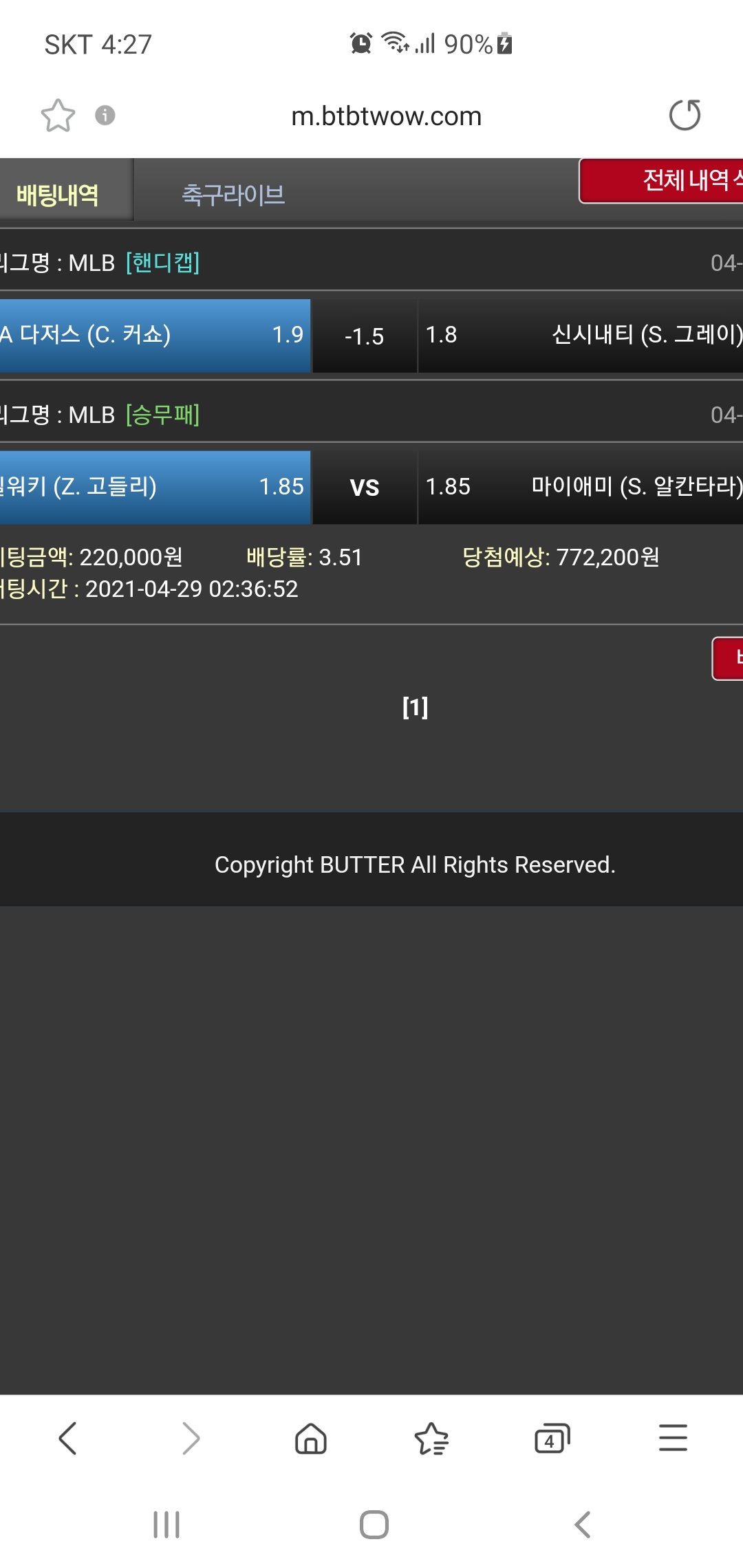Open the site info icon
743x1568 pixels.
[x=105, y=115]
